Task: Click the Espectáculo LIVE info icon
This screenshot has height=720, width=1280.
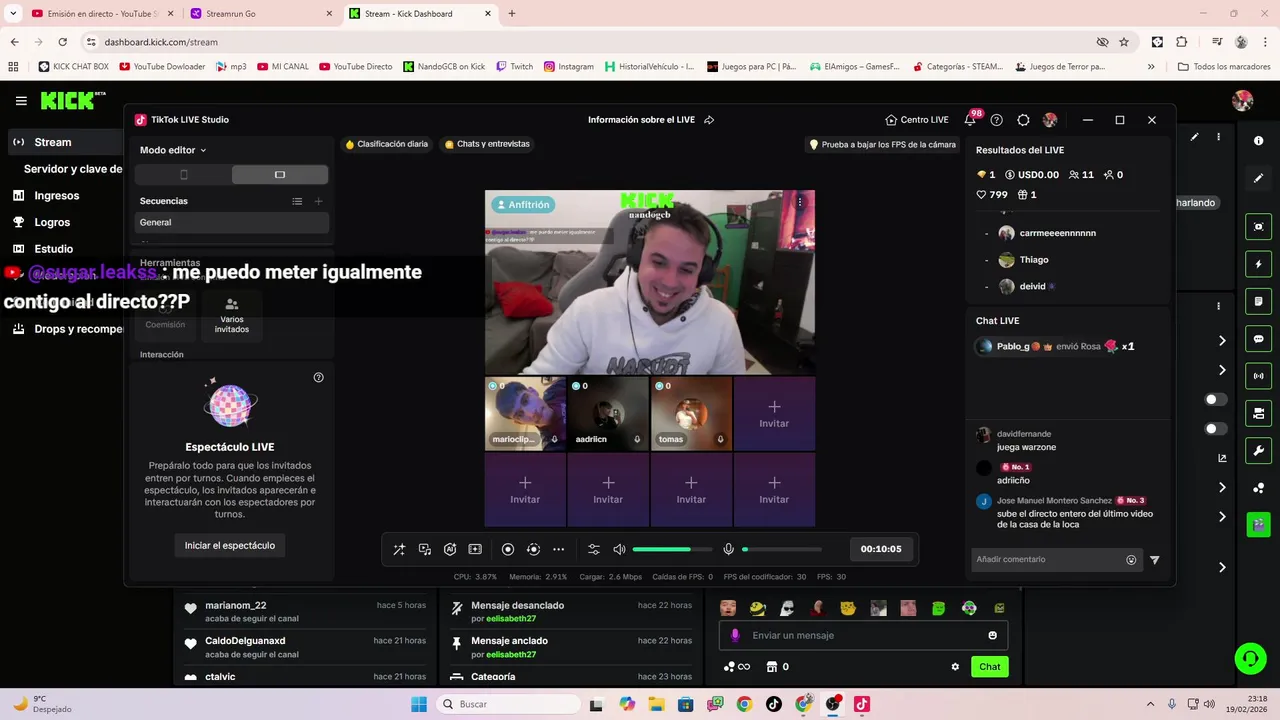Action: click(x=319, y=377)
